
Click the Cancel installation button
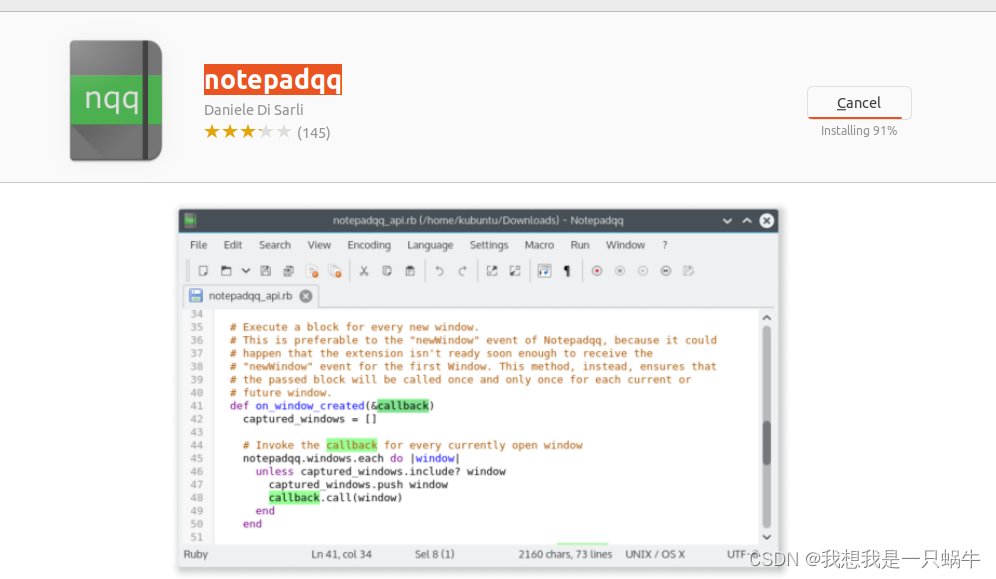coord(859,103)
